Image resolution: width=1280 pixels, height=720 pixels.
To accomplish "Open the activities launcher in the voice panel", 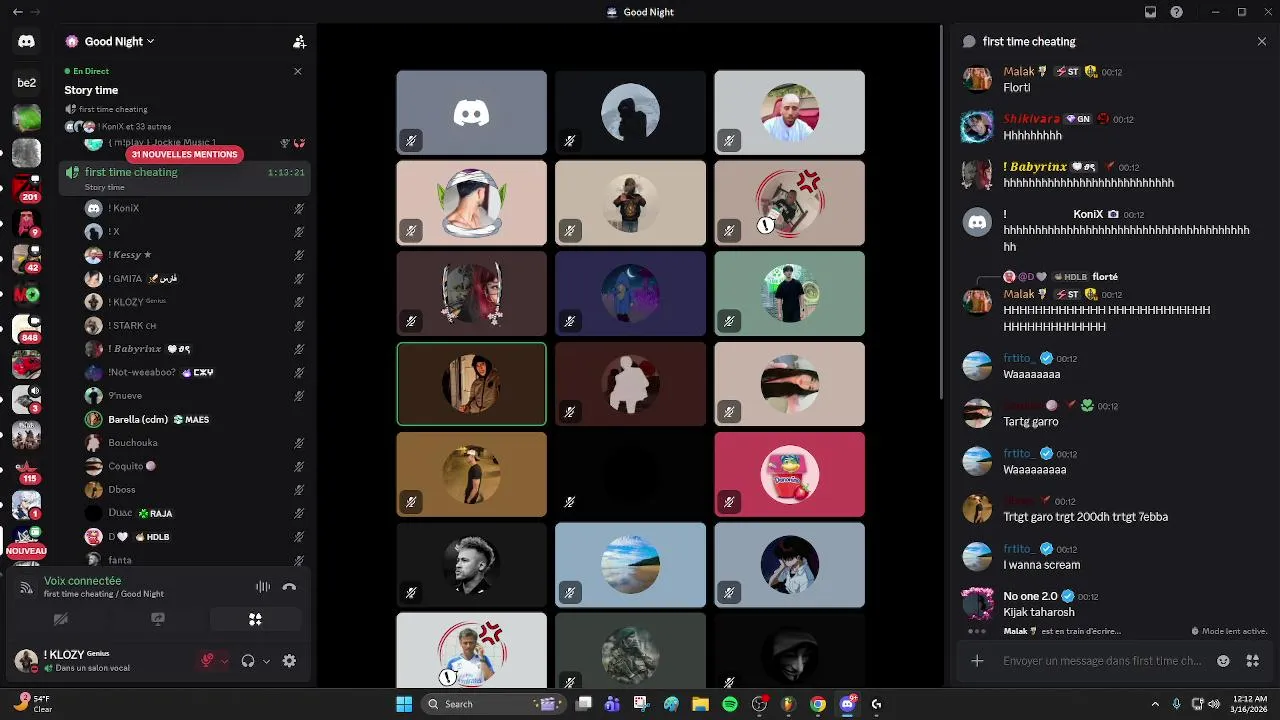I will click(255, 619).
